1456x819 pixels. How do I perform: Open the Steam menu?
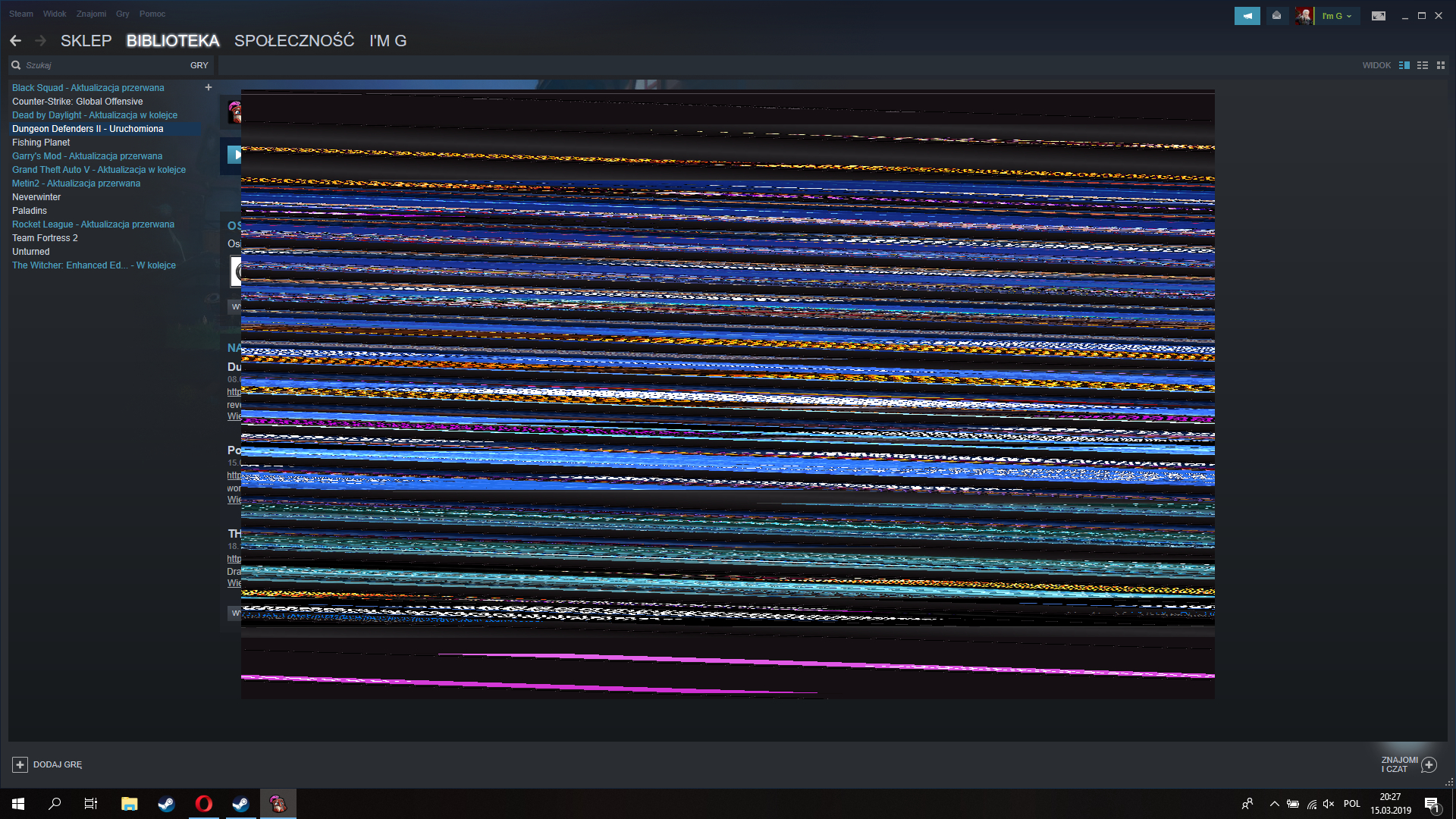[x=21, y=14]
